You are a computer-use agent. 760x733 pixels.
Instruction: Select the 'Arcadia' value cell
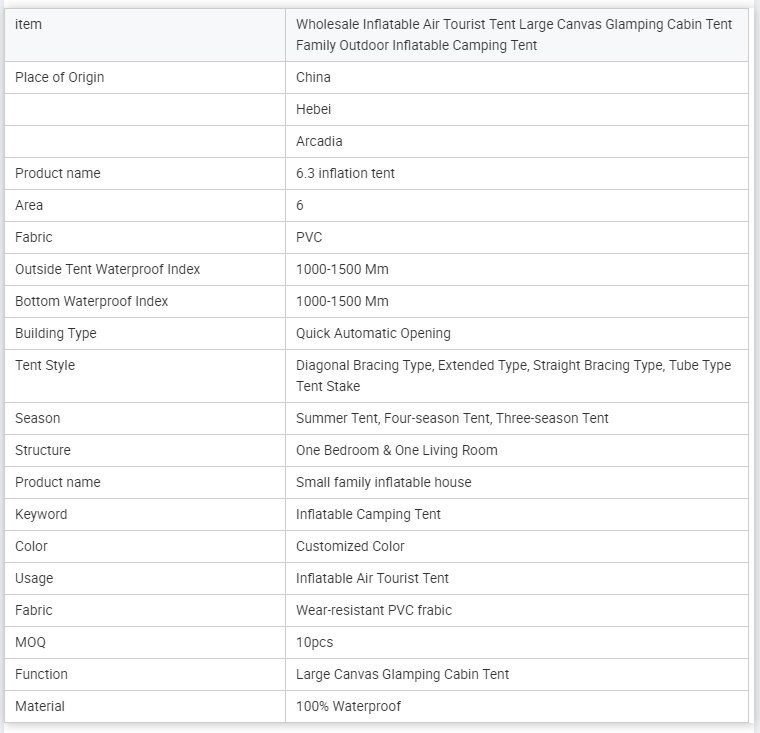coord(319,141)
